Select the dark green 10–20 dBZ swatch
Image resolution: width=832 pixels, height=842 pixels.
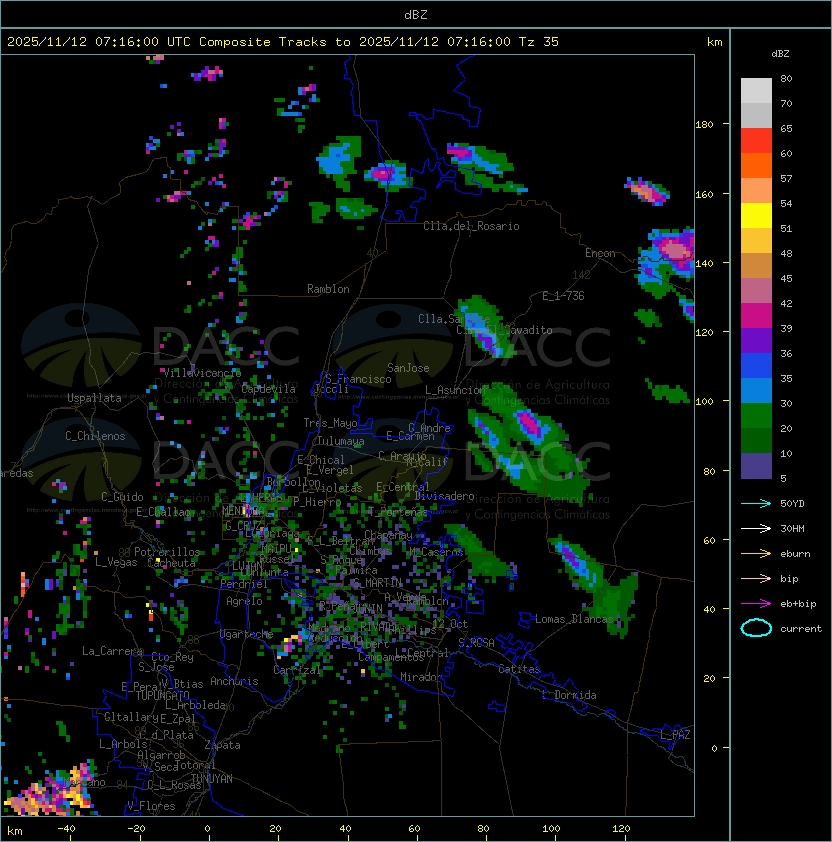click(x=756, y=440)
